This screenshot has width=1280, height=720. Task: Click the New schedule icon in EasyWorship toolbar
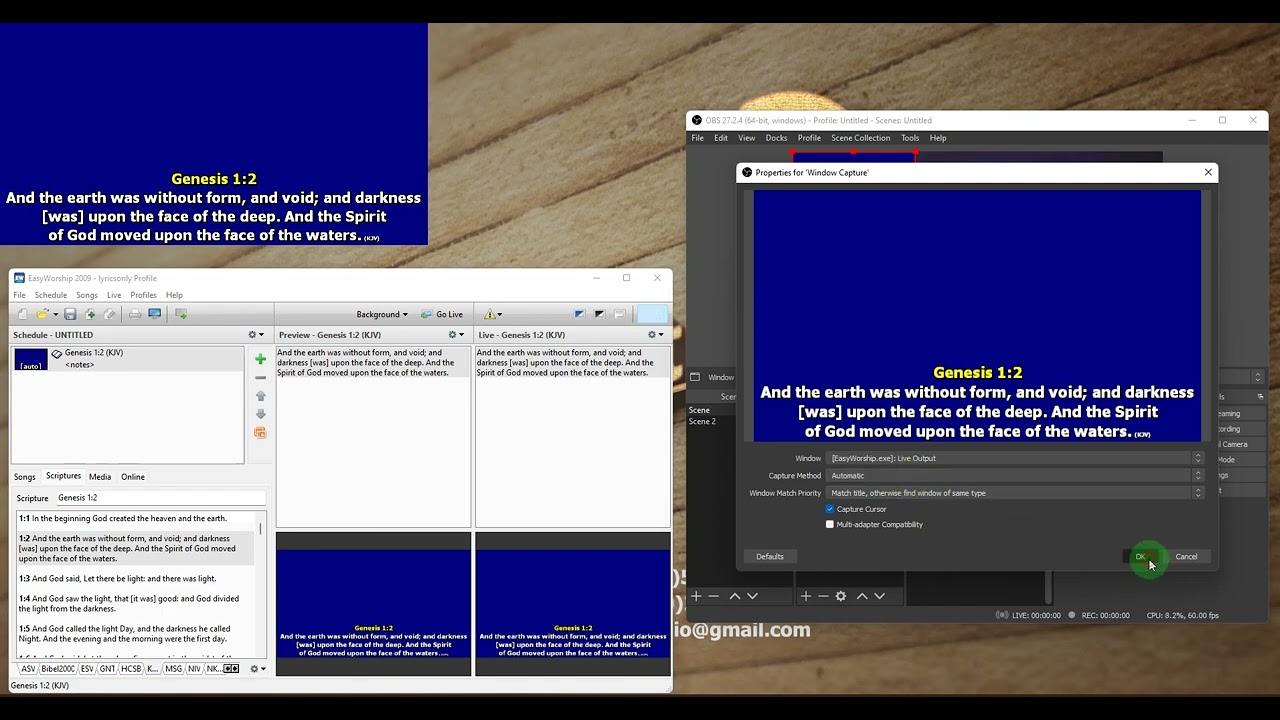coord(23,314)
